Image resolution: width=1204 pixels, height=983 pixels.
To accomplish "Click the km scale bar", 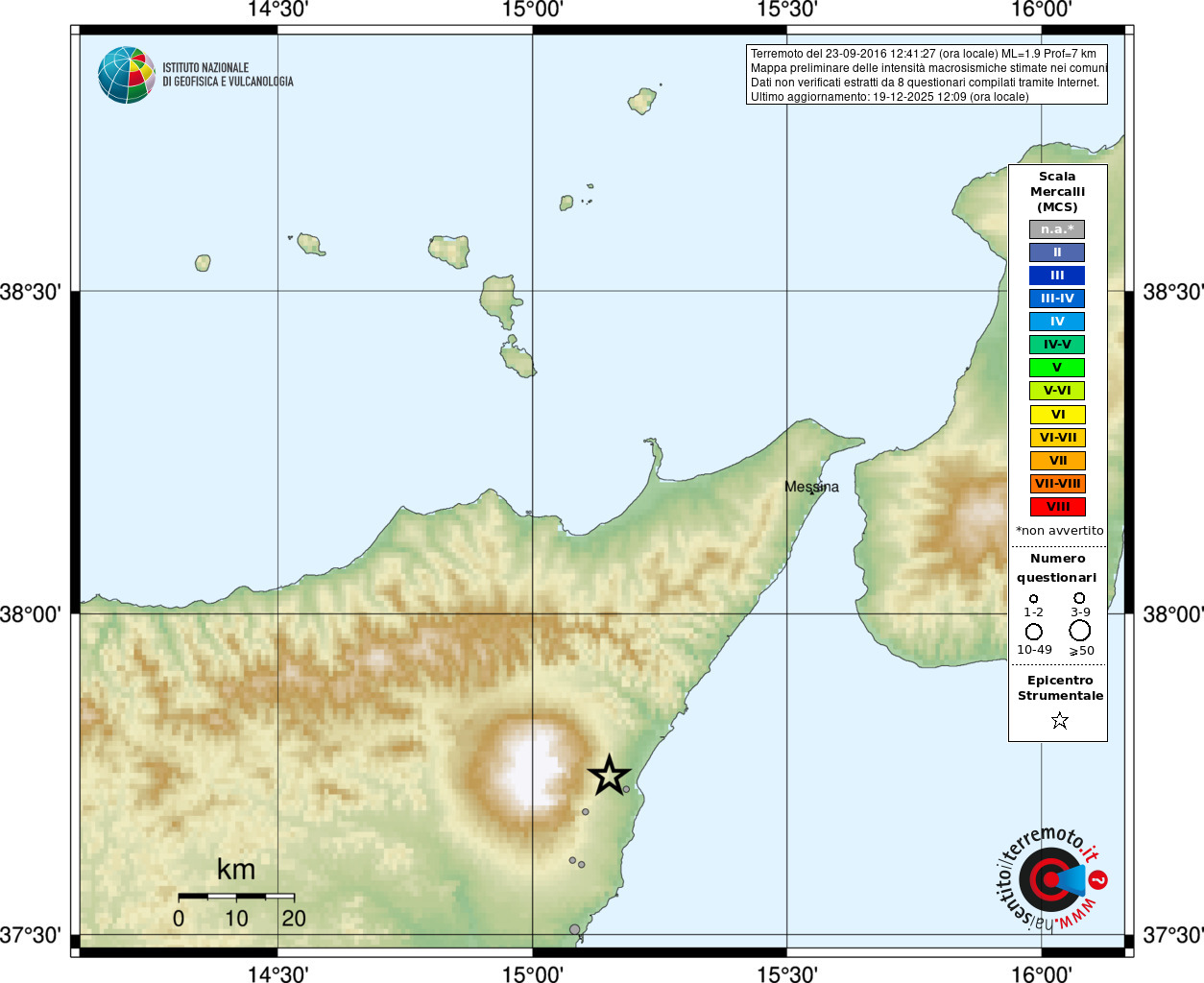I will [236, 896].
